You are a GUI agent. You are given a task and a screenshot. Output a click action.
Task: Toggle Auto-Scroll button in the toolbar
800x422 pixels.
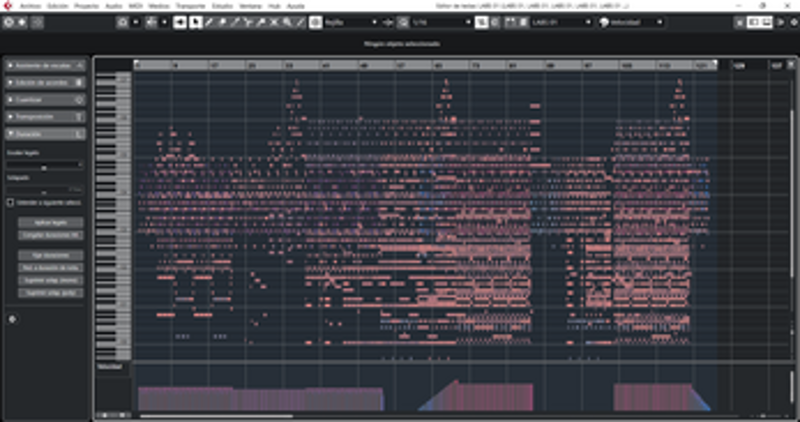click(x=152, y=21)
